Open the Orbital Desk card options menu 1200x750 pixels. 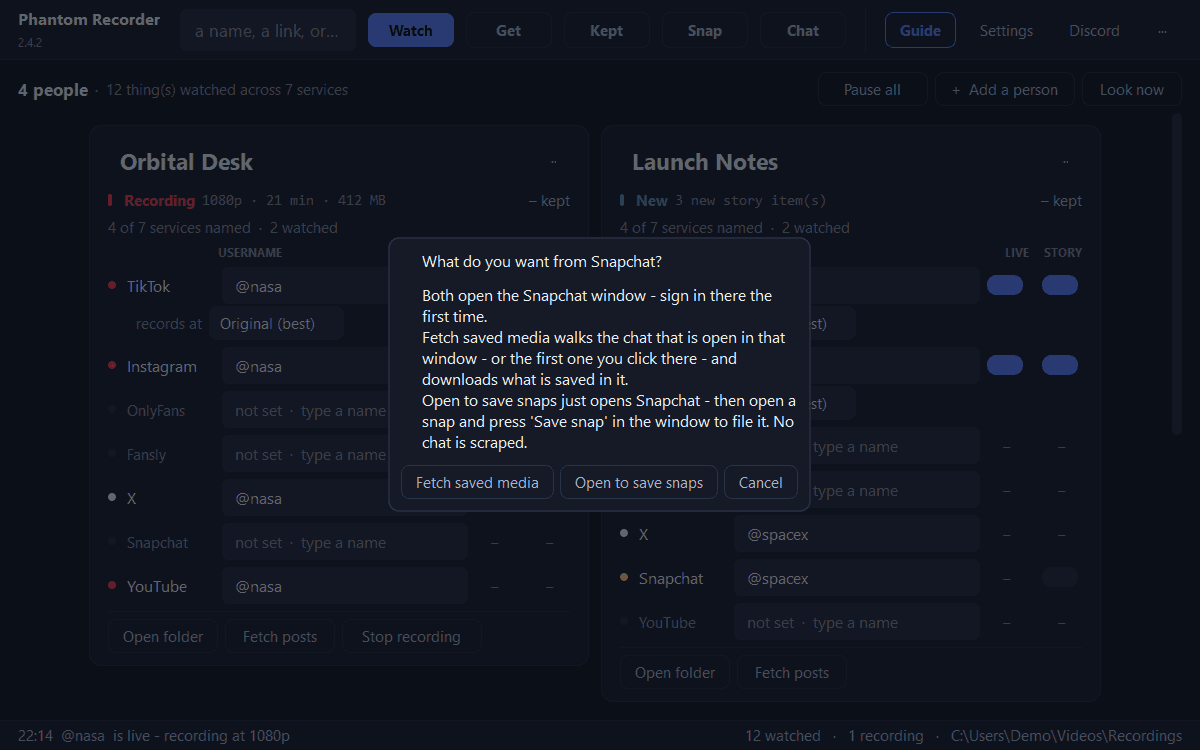(553, 162)
